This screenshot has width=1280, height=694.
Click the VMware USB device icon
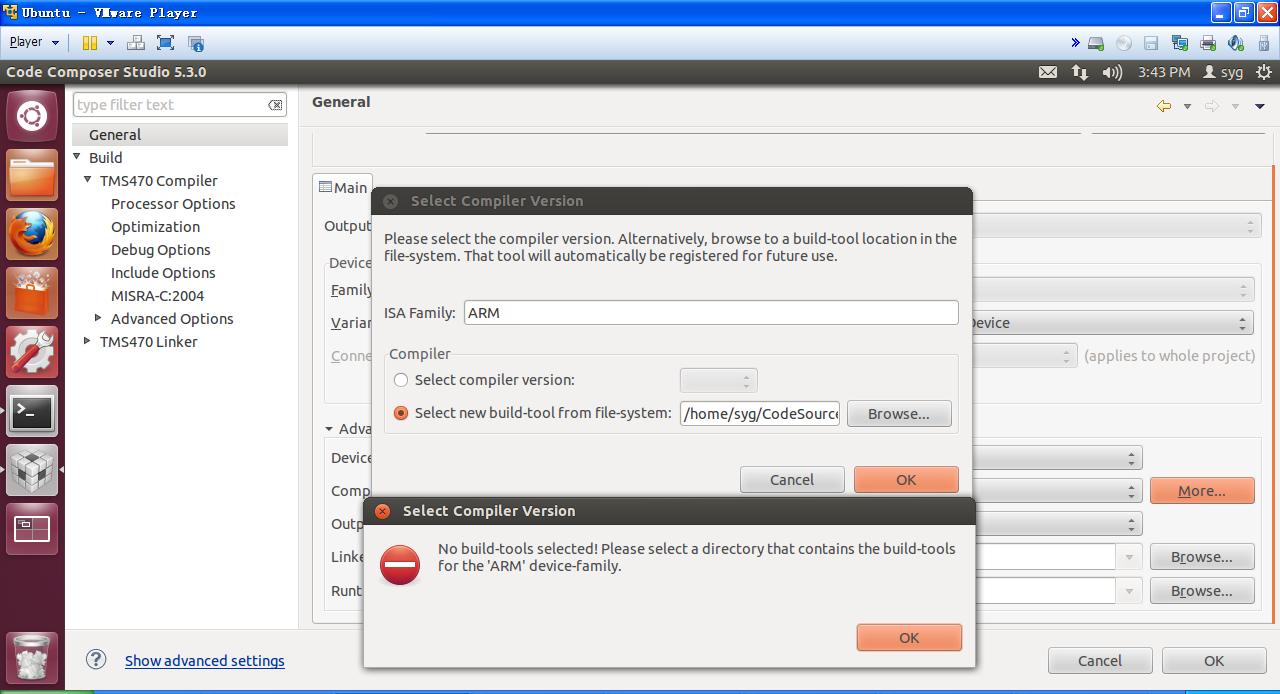[1264, 43]
